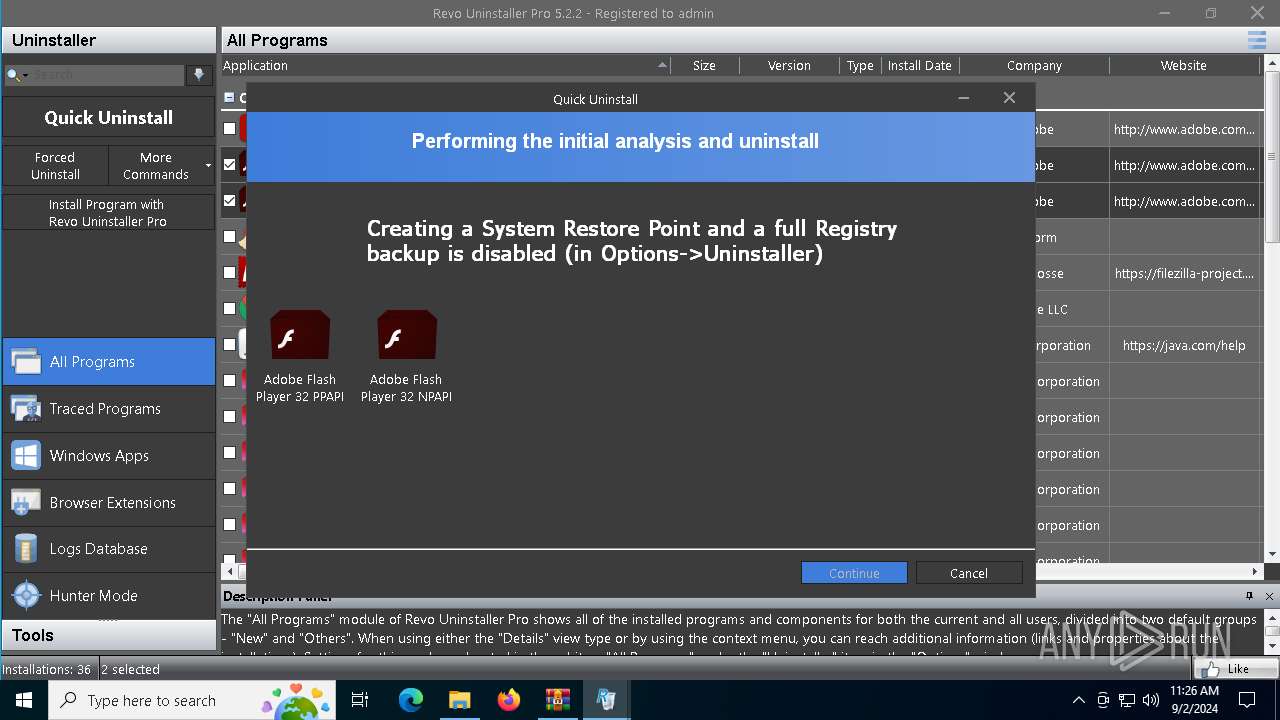Sort by Install Date column
Screen dimensions: 1280x720
click(919, 65)
